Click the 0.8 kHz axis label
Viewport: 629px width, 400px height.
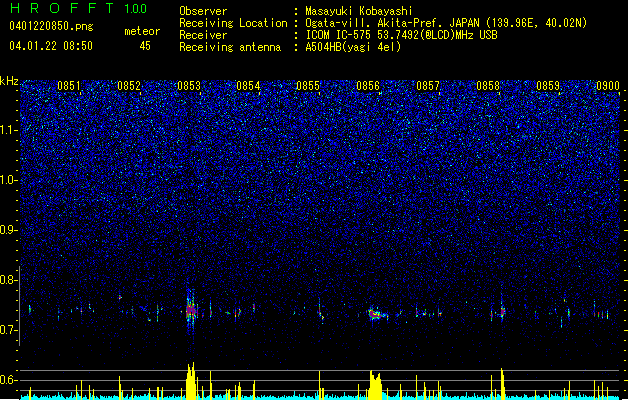point(8,280)
